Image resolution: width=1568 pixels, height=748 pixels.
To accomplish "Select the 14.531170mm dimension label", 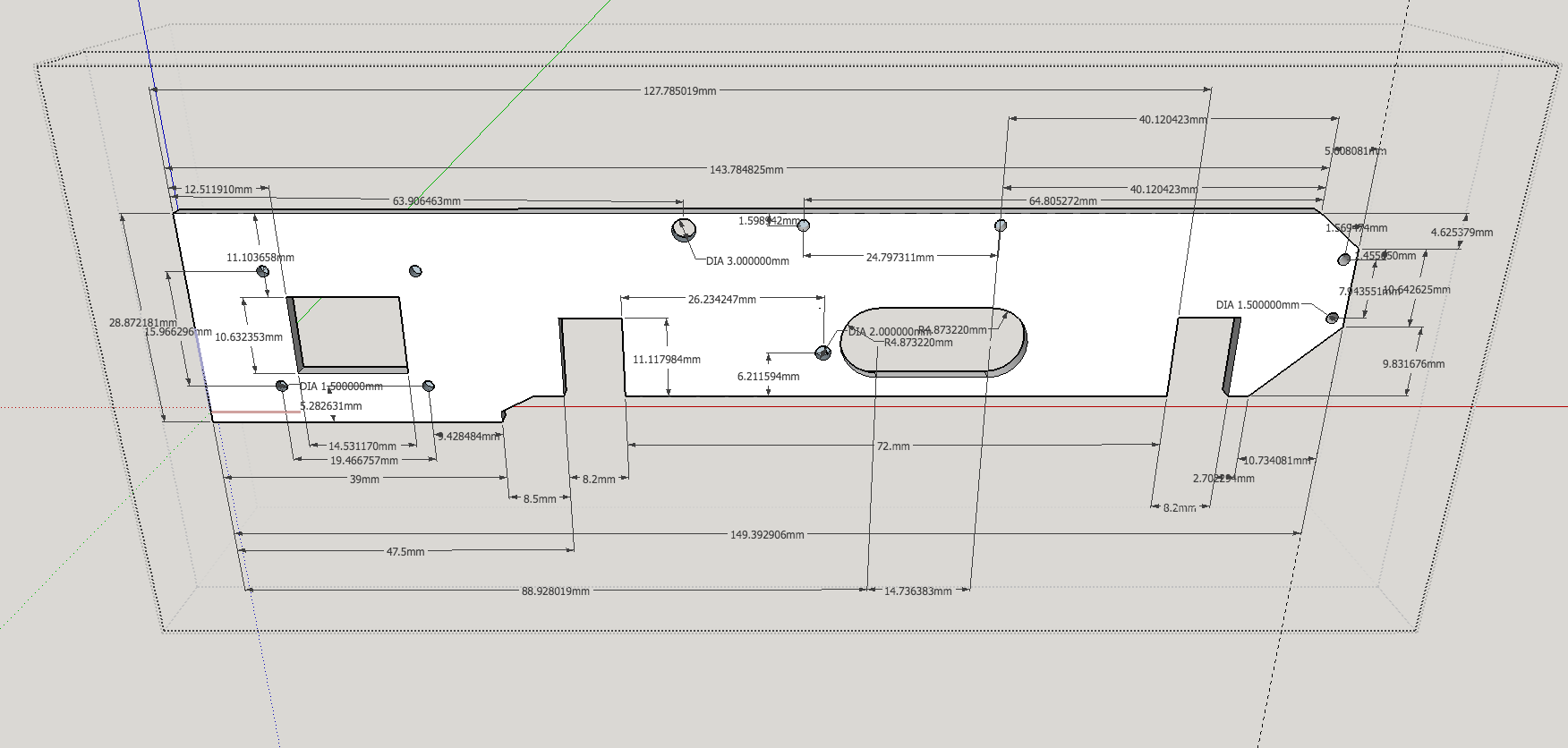I will [362, 446].
